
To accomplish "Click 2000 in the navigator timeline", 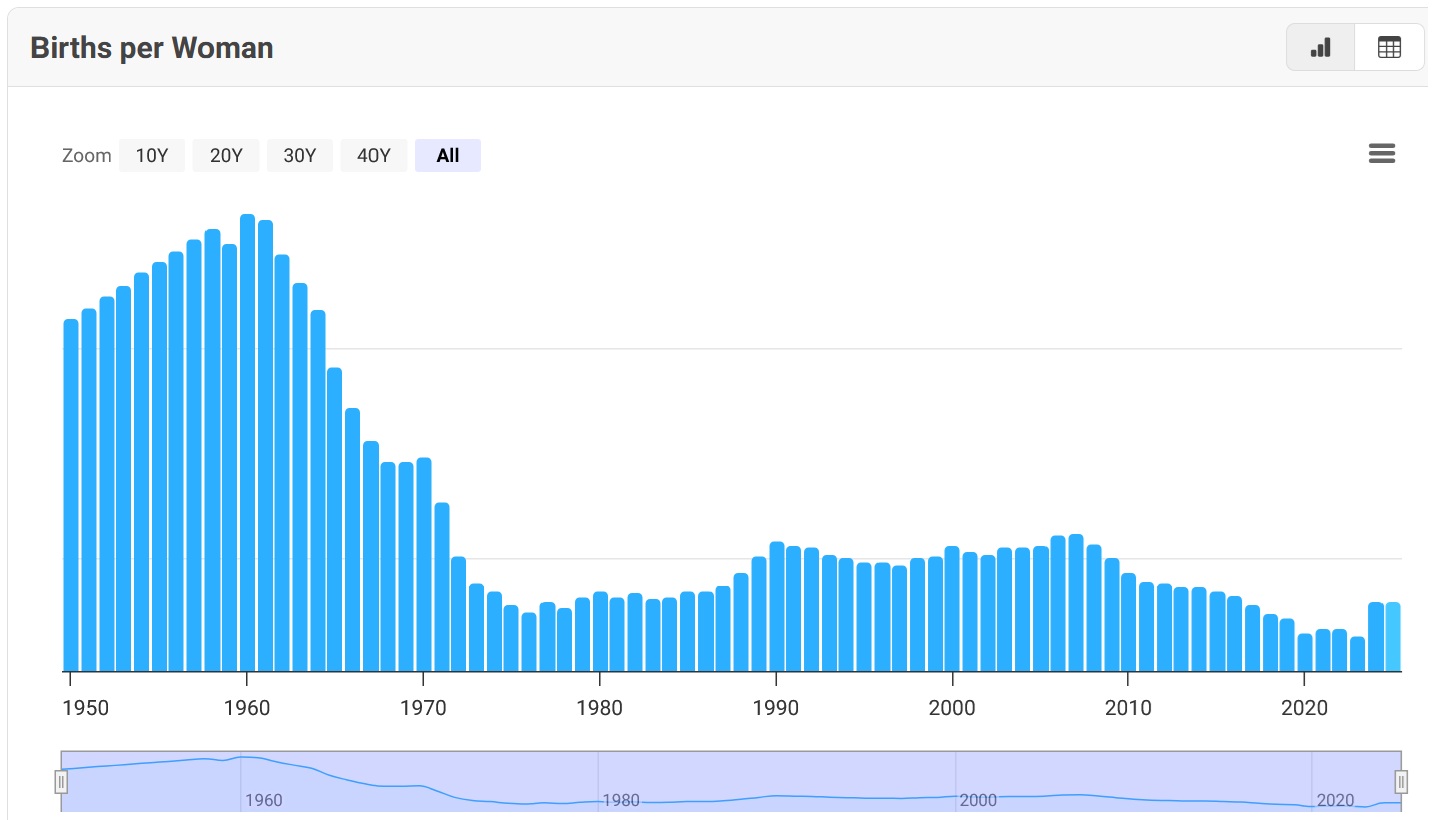I will pyautogui.click(x=978, y=800).
